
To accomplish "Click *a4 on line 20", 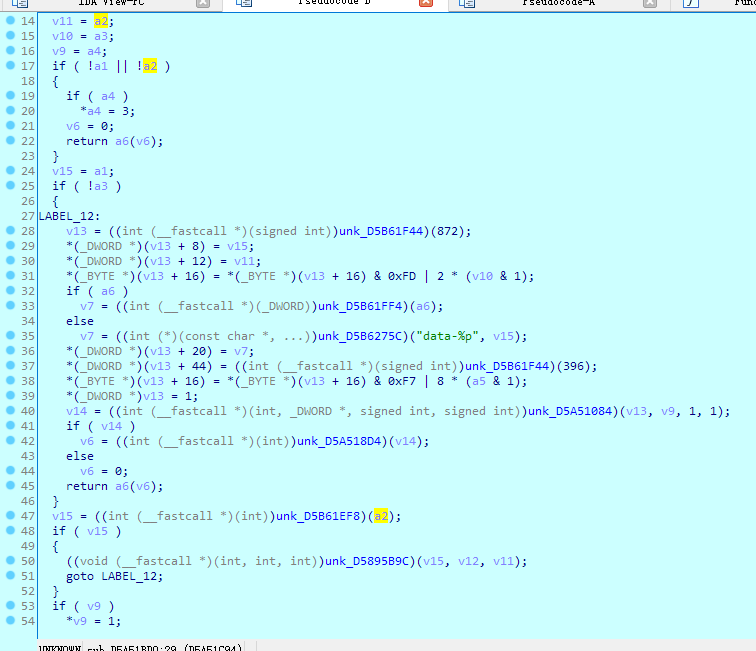I will pyautogui.click(x=91, y=111).
